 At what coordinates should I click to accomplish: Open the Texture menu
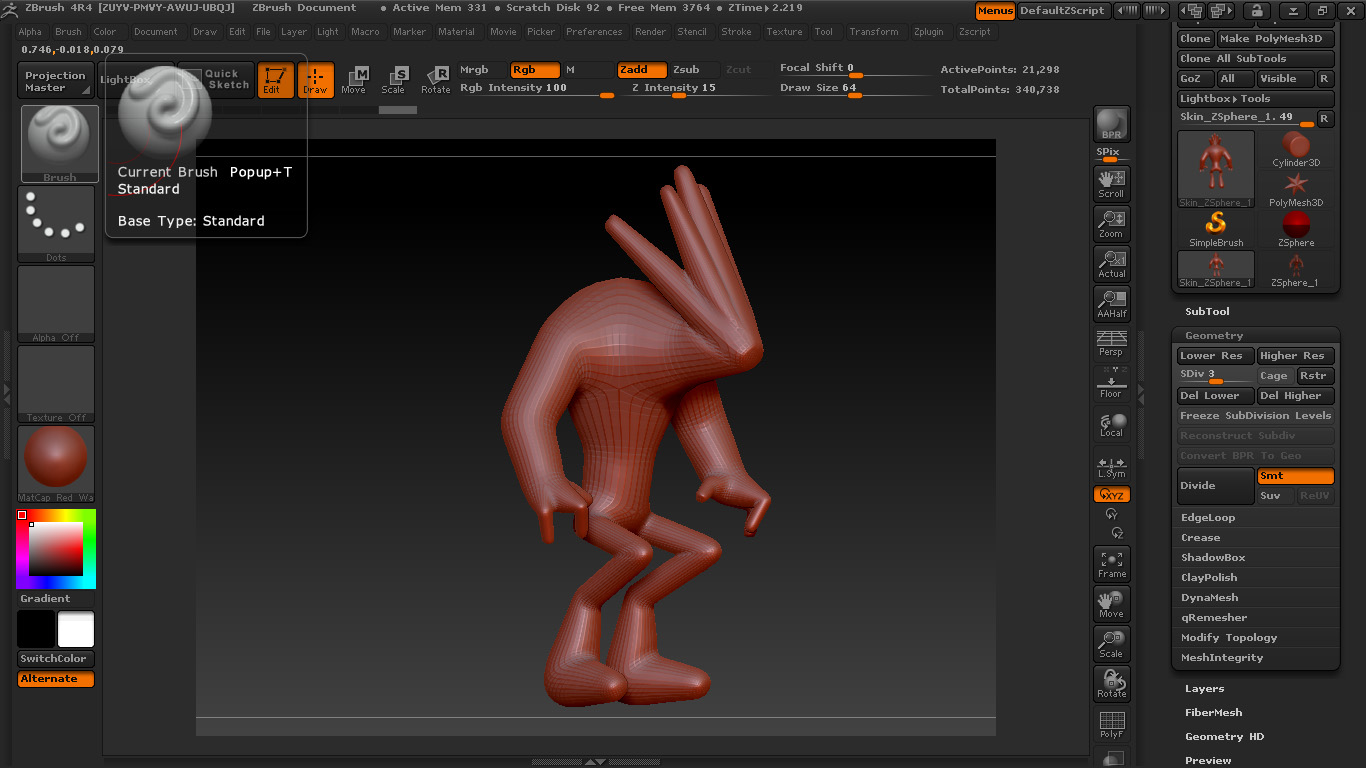(784, 32)
